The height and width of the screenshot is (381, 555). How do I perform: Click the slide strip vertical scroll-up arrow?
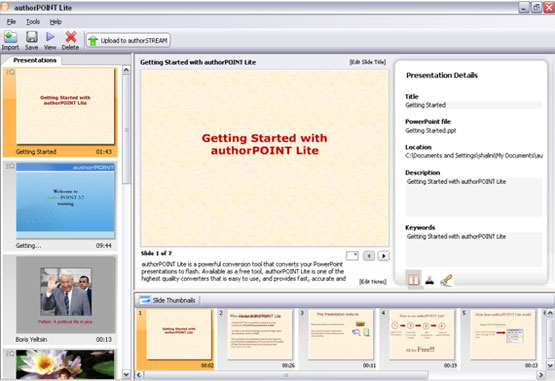tap(550, 313)
